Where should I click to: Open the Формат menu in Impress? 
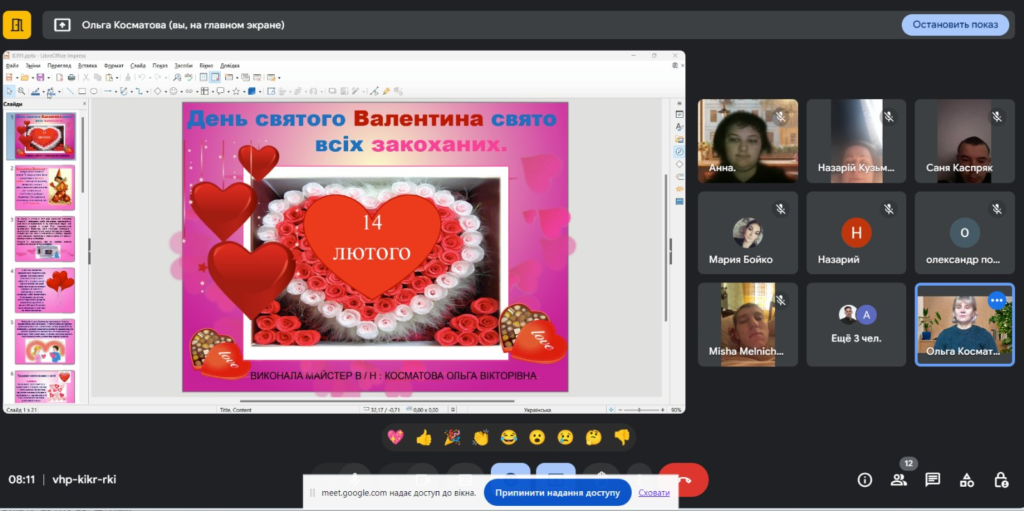tap(114, 65)
